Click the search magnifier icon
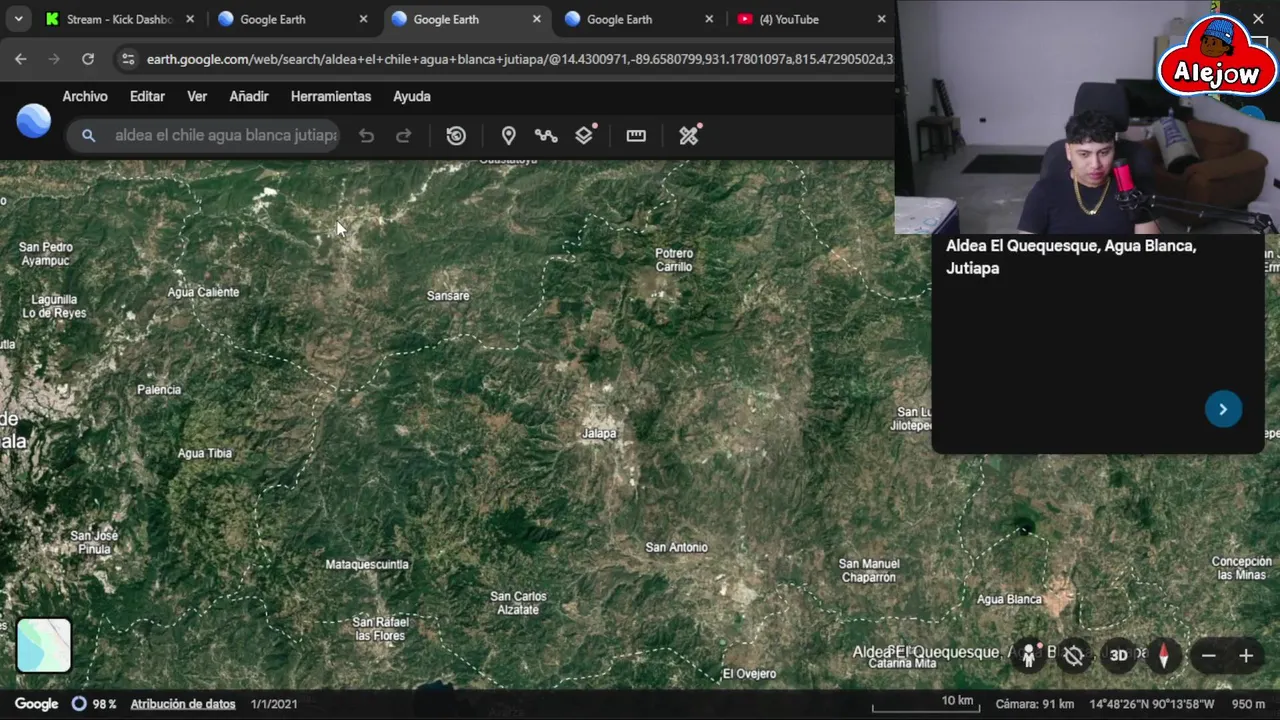 click(x=89, y=135)
